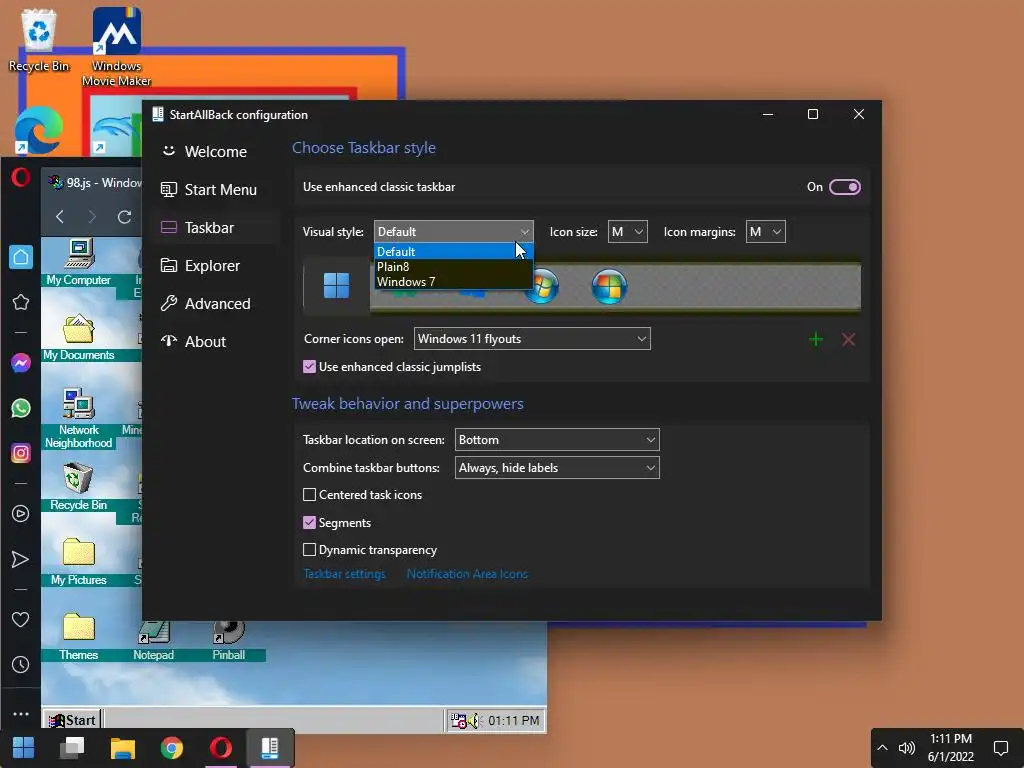The image size is (1024, 768).
Task: Open Instagram in Opera sidebar
Action: tap(21, 453)
